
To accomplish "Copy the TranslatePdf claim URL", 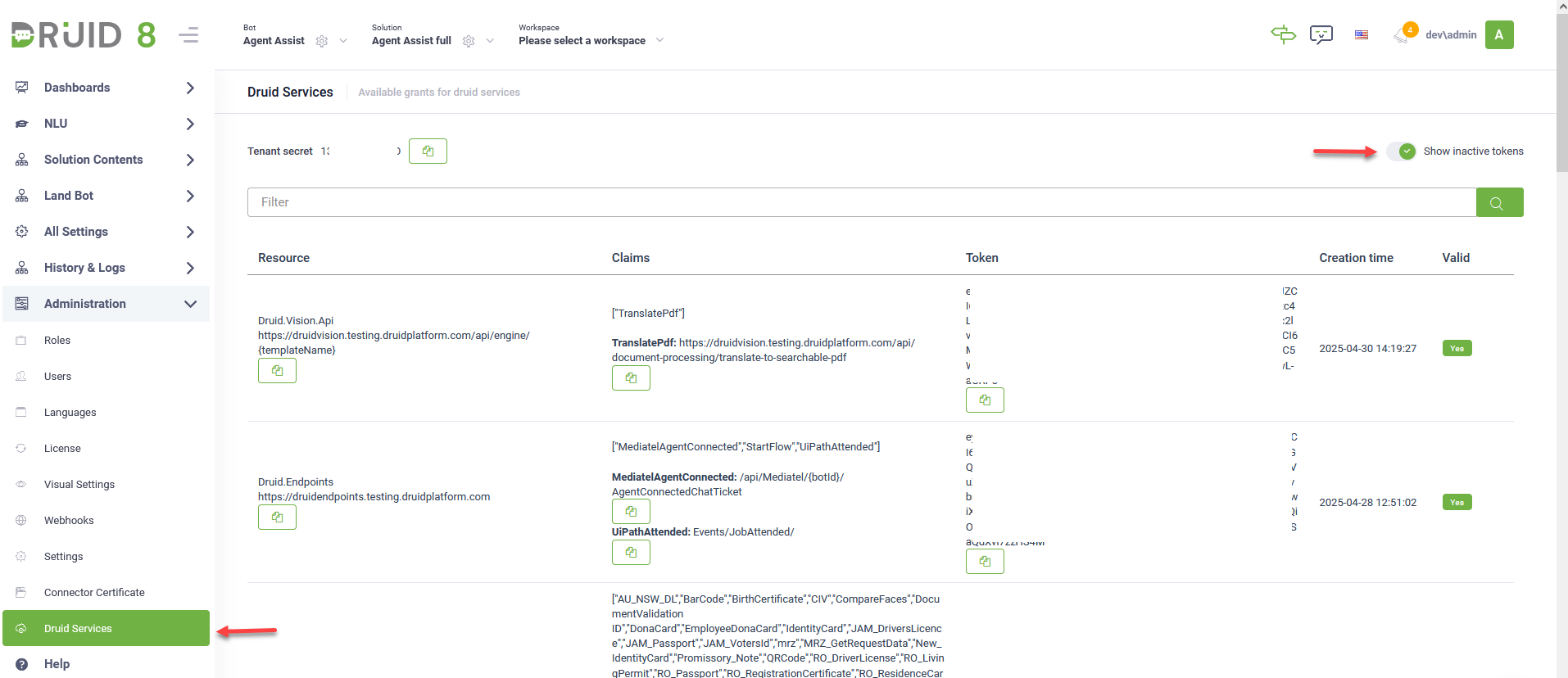I will click(x=631, y=378).
